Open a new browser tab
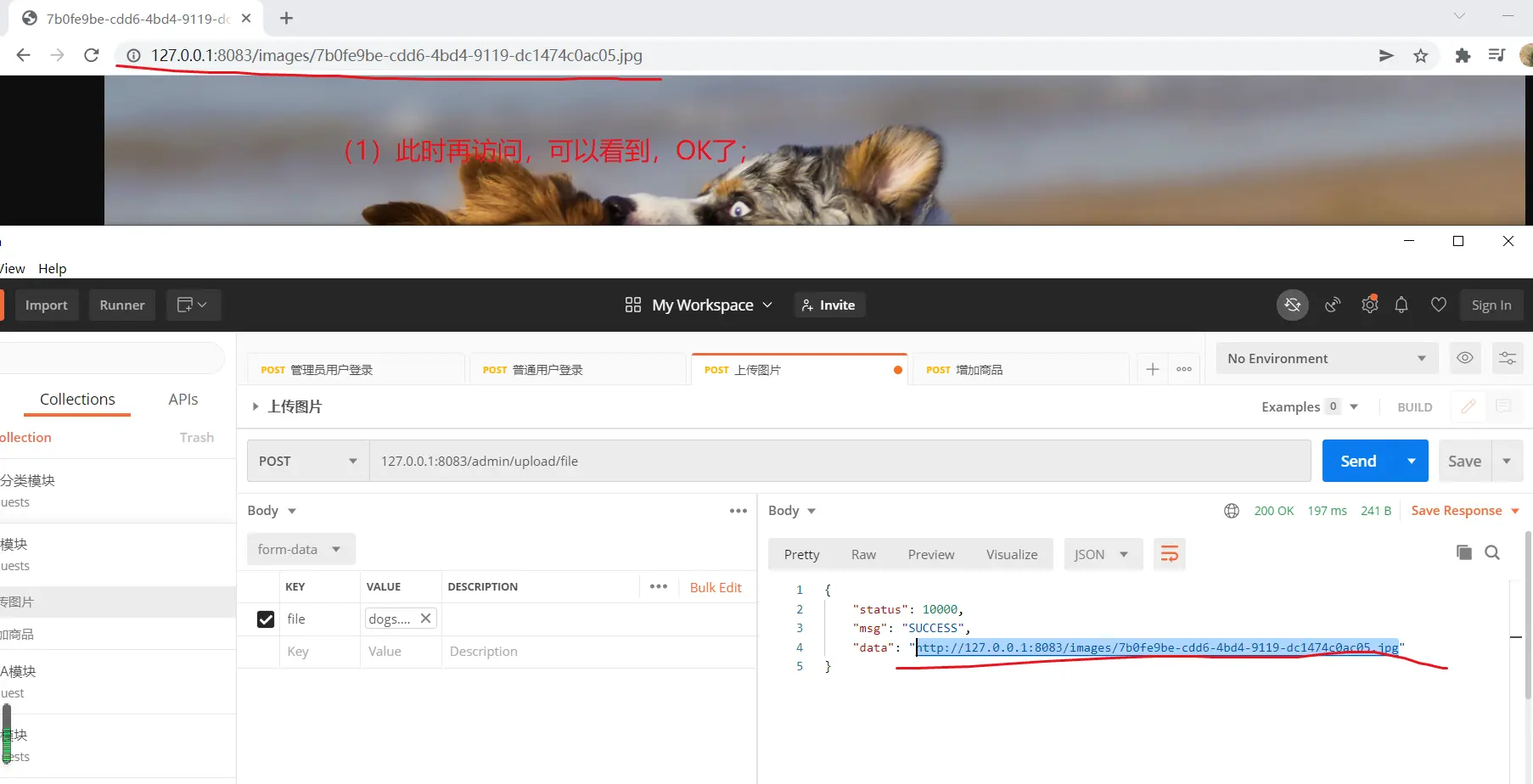This screenshot has height=784, width=1533. pos(287,18)
